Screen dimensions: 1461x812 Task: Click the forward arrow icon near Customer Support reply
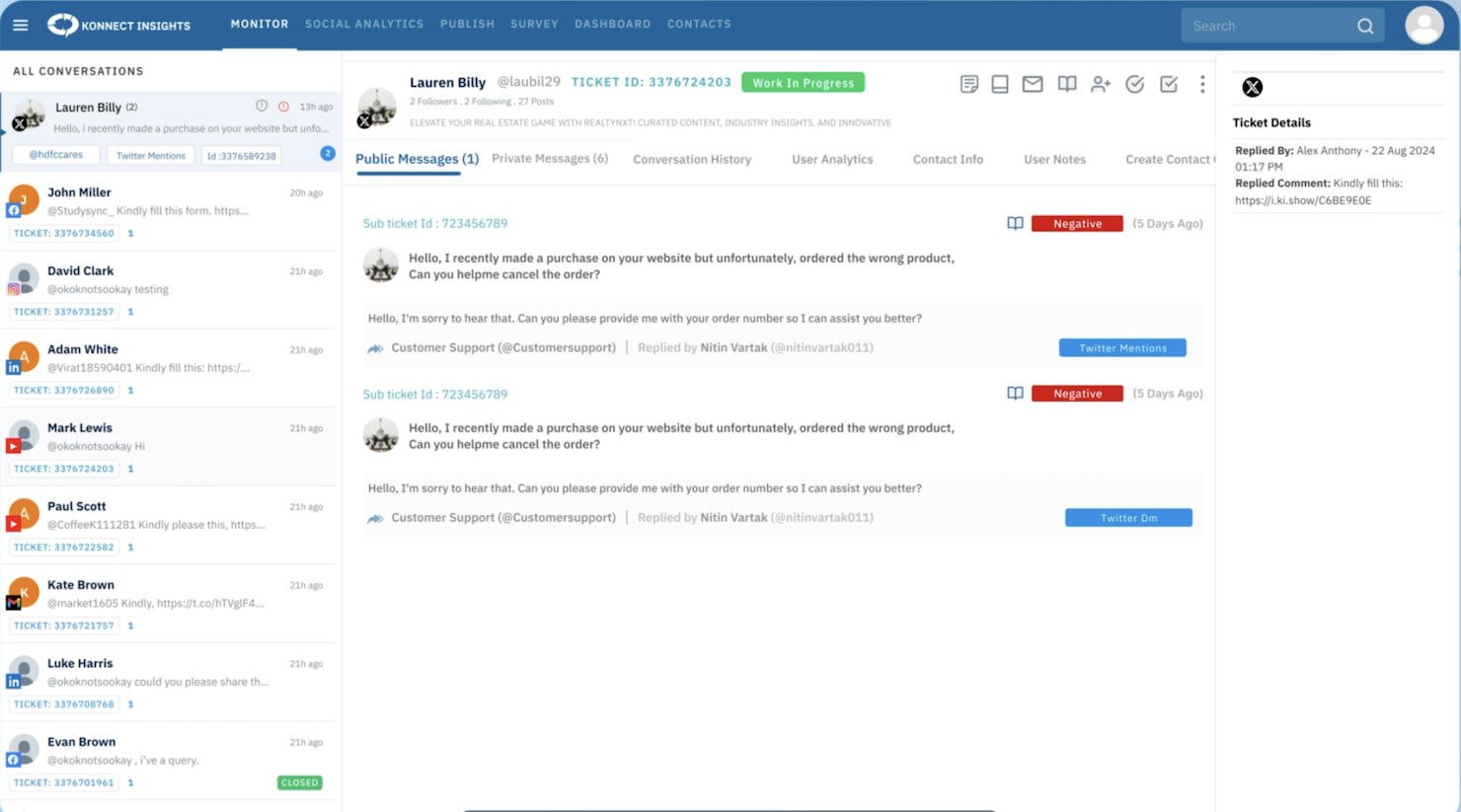coord(375,347)
